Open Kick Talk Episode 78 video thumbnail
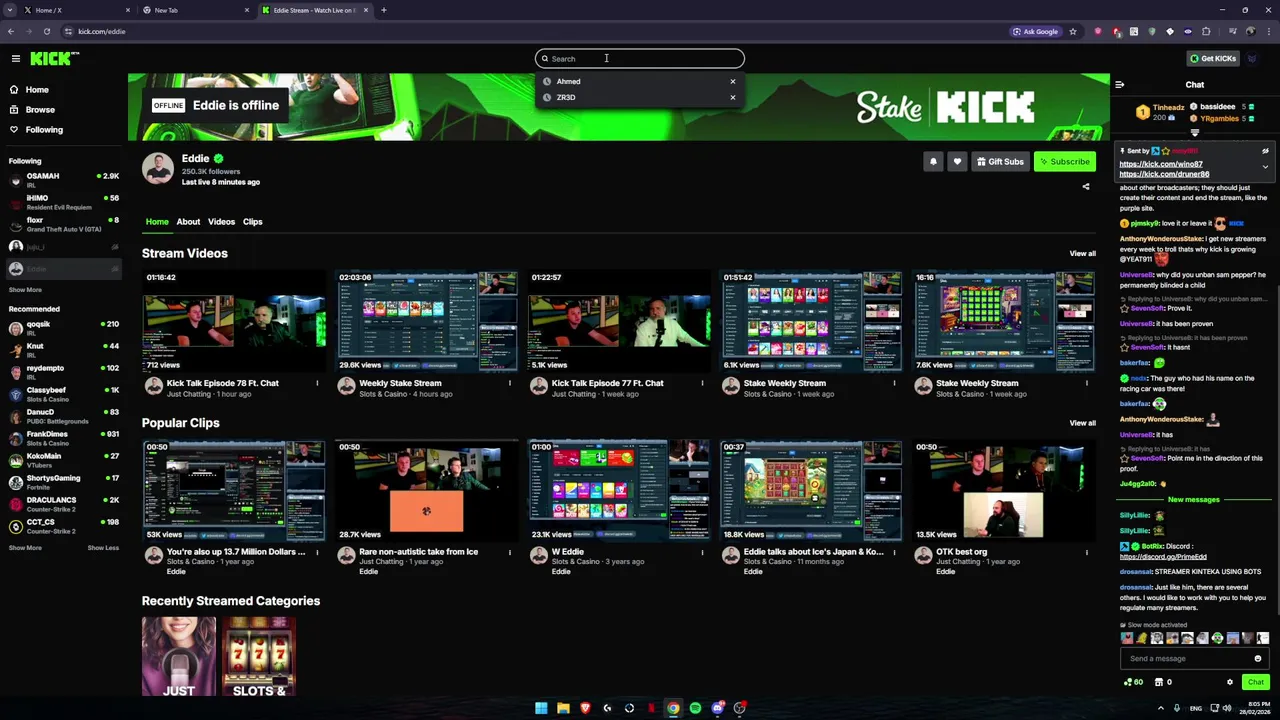This screenshot has height=720, width=1280. click(234, 321)
